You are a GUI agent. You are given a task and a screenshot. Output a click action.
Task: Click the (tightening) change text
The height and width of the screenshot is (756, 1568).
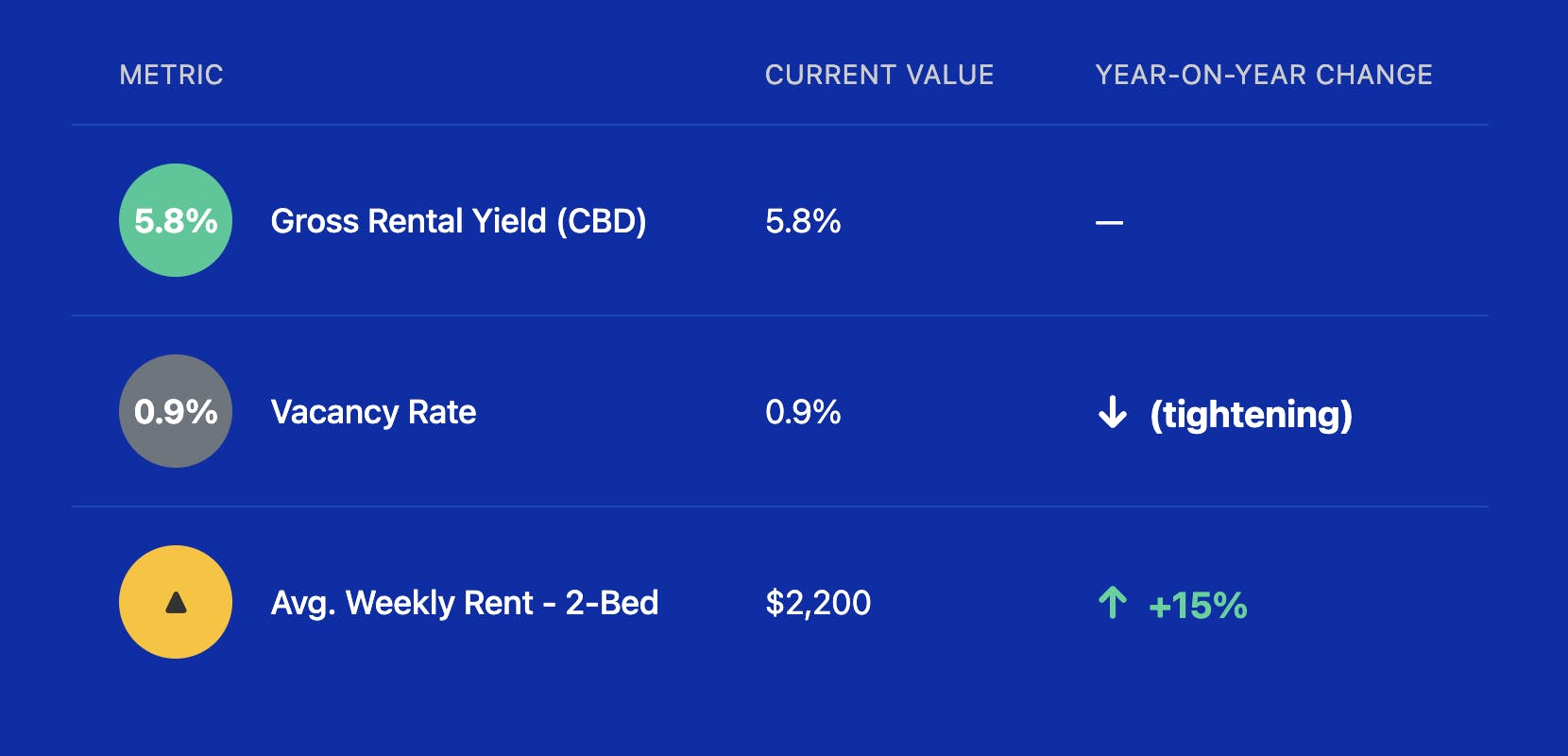(1251, 414)
